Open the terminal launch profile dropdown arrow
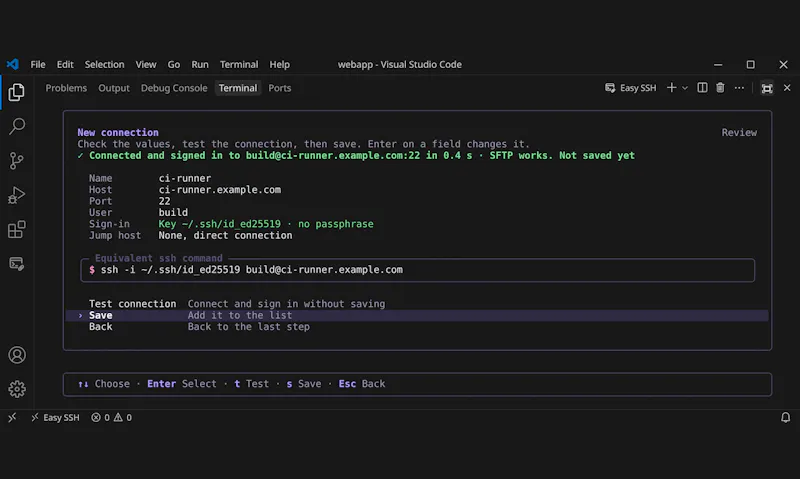This screenshot has height=479, width=800. click(685, 88)
